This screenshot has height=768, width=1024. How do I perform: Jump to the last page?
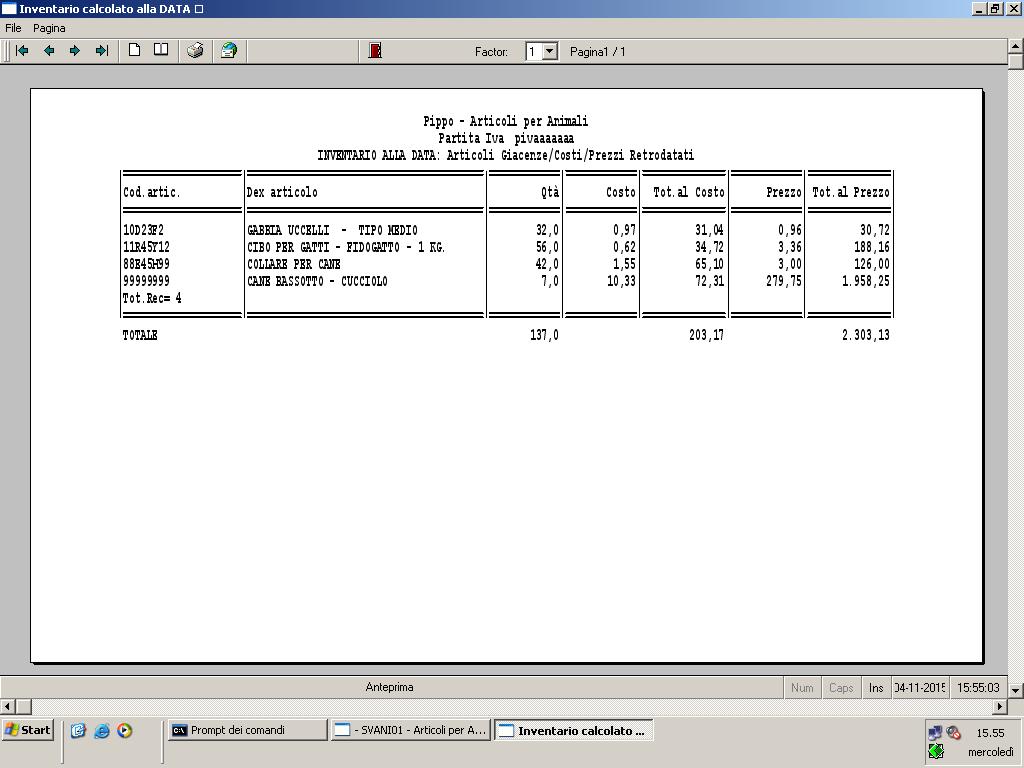[101, 51]
